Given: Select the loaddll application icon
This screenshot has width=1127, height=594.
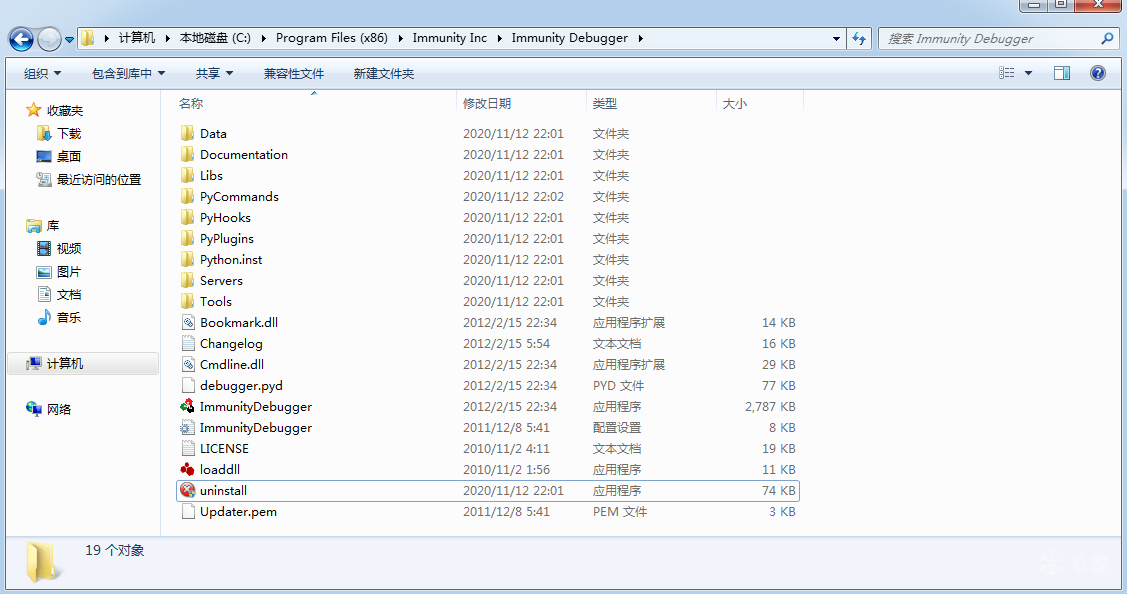Looking at the screenshot, I should (188, 469).
